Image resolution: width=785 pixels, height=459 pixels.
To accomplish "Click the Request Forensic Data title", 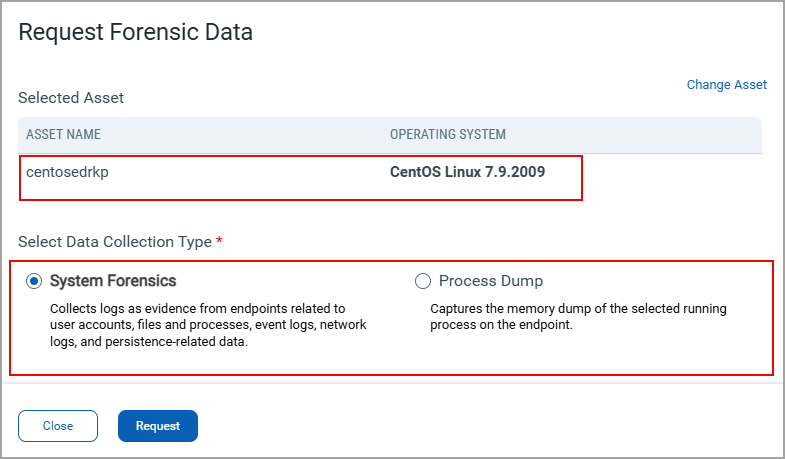I will tap(135, 32).
